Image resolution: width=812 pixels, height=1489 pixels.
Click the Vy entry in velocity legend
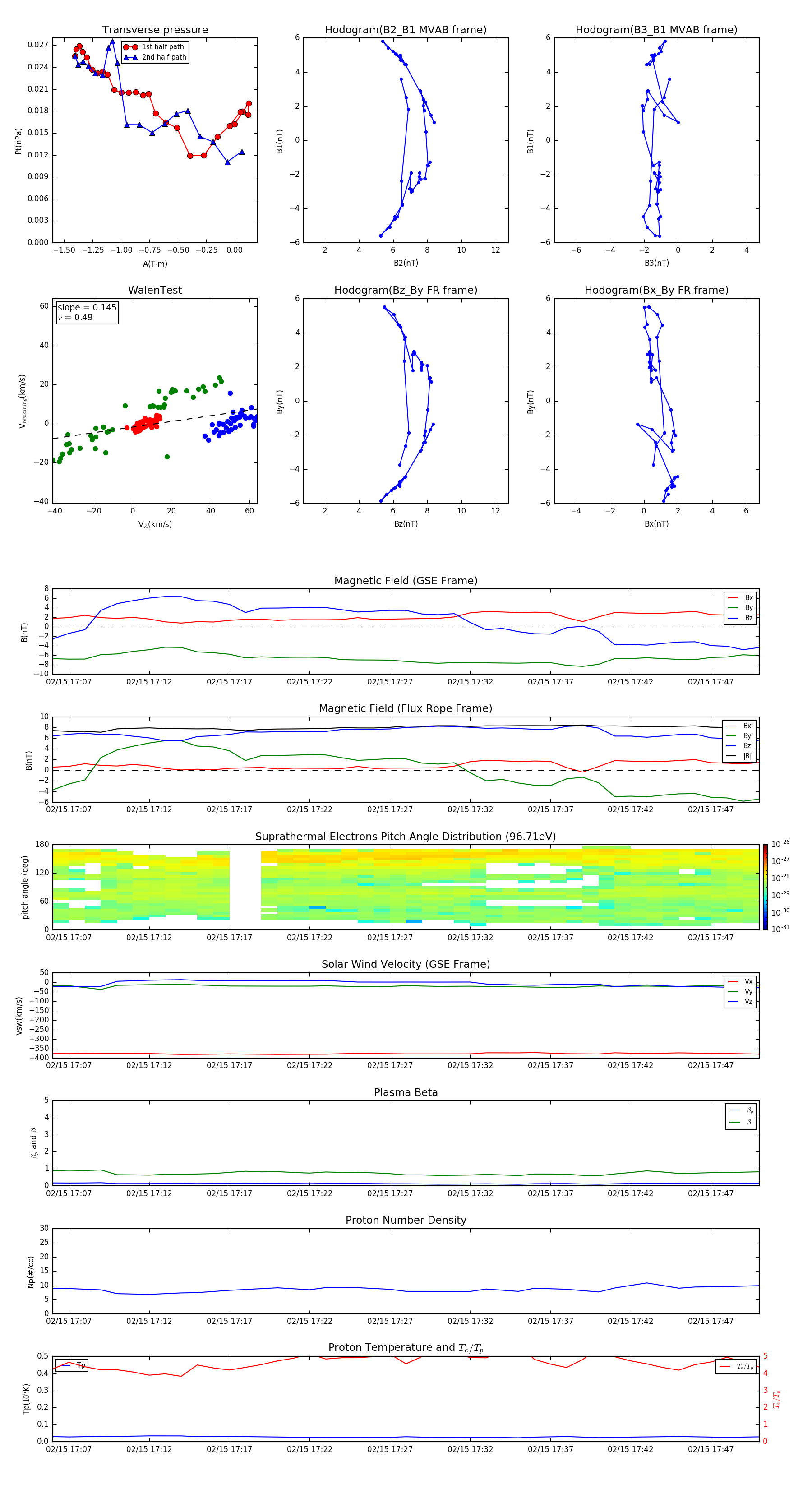point(740,991)
